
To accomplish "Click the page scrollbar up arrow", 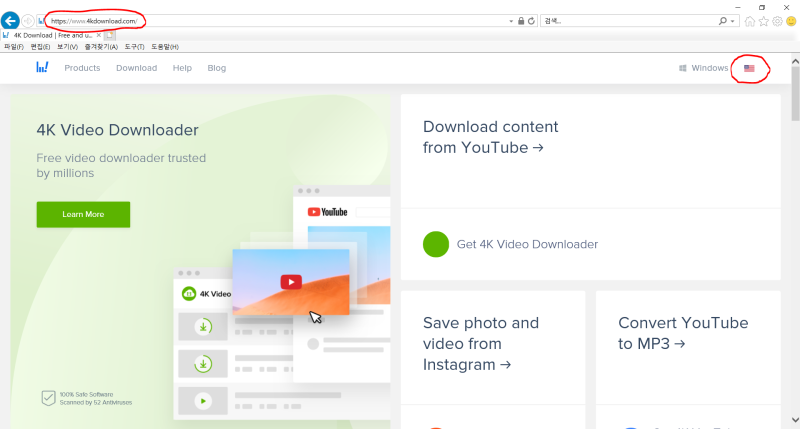I will click(795, 61).
